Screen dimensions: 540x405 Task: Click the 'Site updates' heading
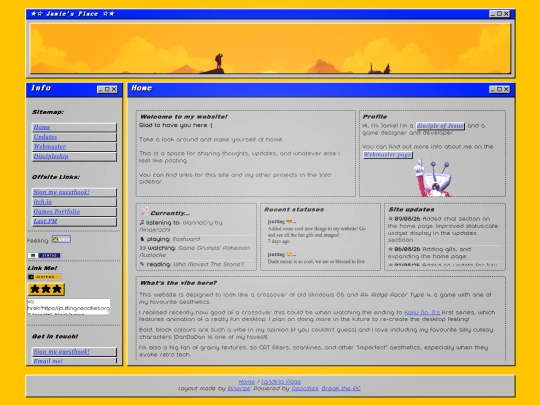point(411,209)
